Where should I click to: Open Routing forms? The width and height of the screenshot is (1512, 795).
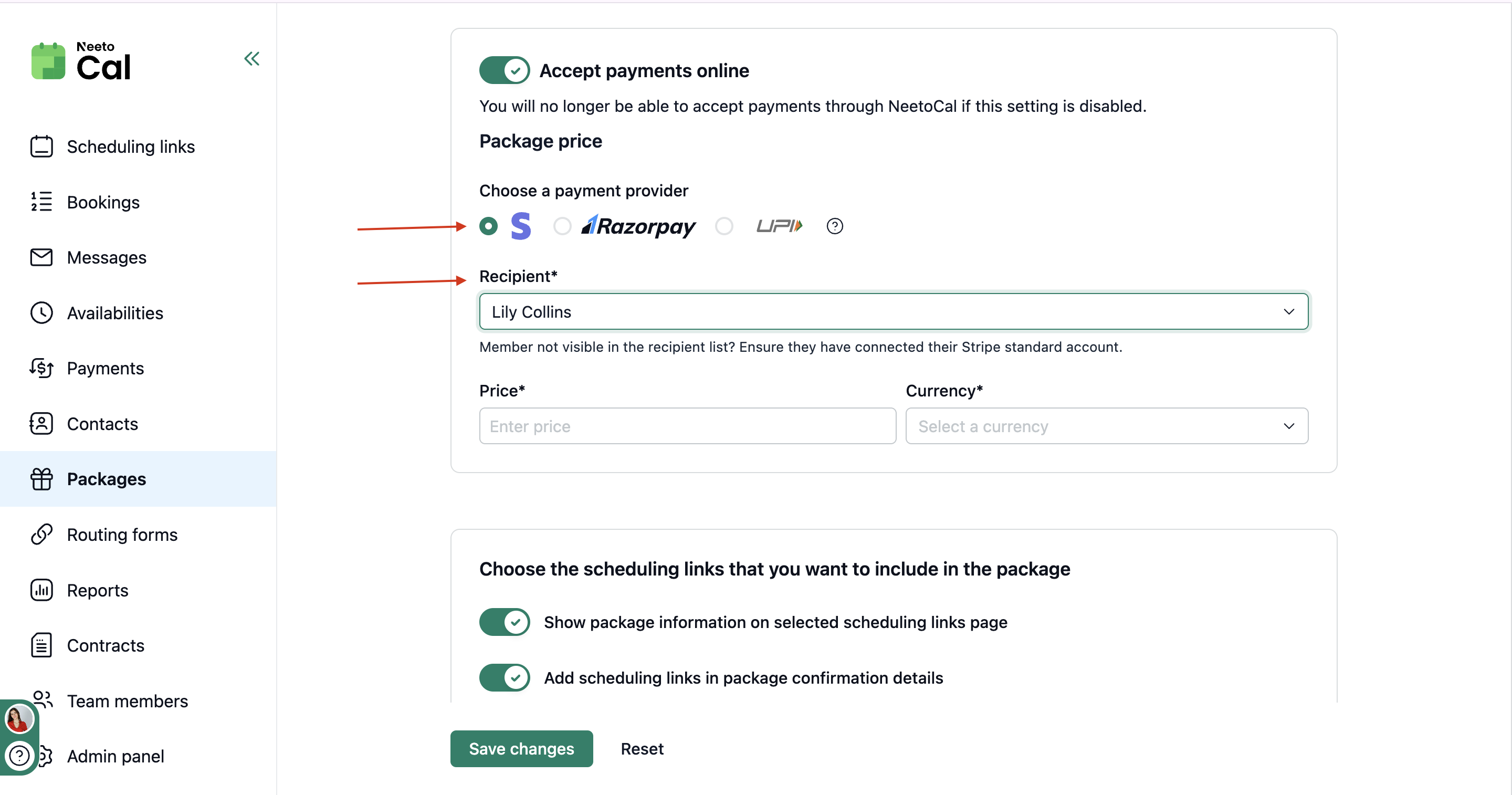click(122, 535)
